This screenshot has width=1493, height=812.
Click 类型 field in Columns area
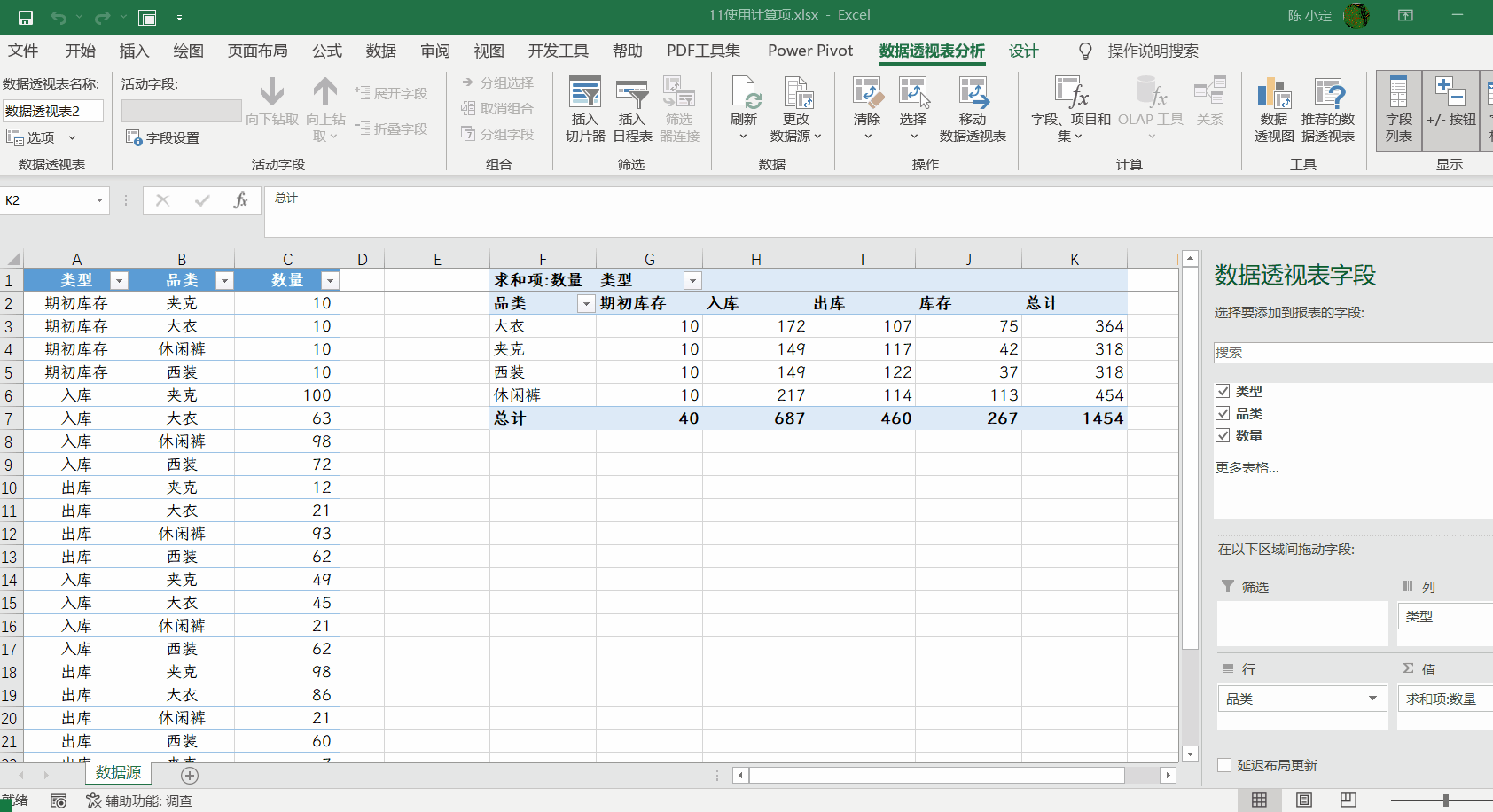click(x=1444, y=616)
